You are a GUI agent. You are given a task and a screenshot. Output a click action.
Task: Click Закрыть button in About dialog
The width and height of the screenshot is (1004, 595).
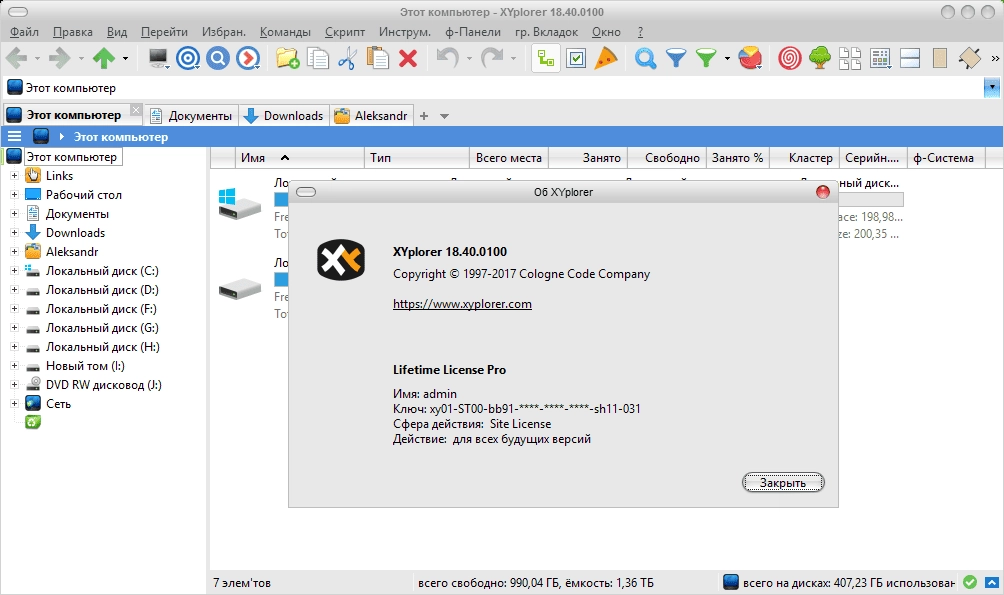(782, 482)
